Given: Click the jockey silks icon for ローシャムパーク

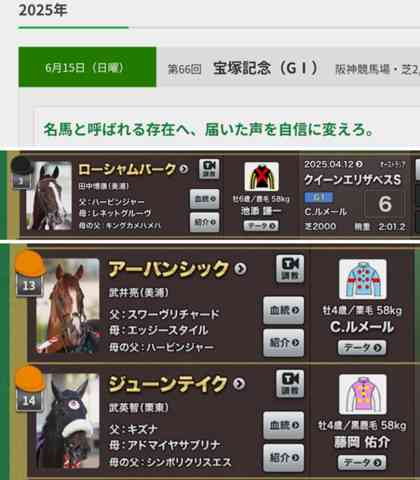Looking at the screenshot, I should click(261, 177).
